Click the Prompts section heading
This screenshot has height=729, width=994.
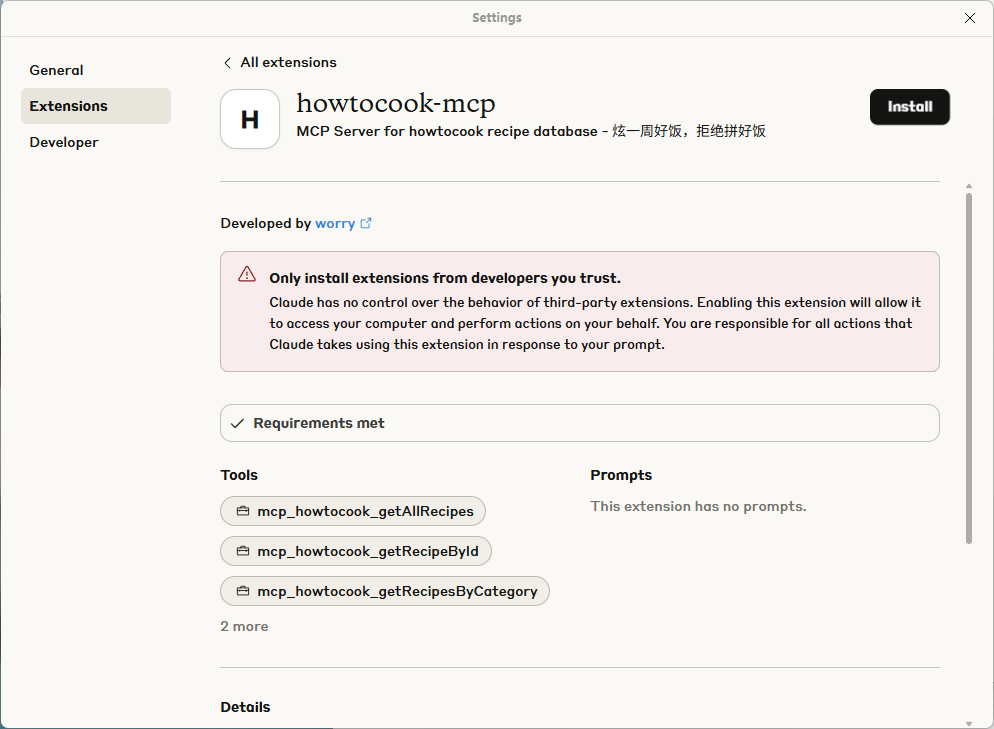621,475
